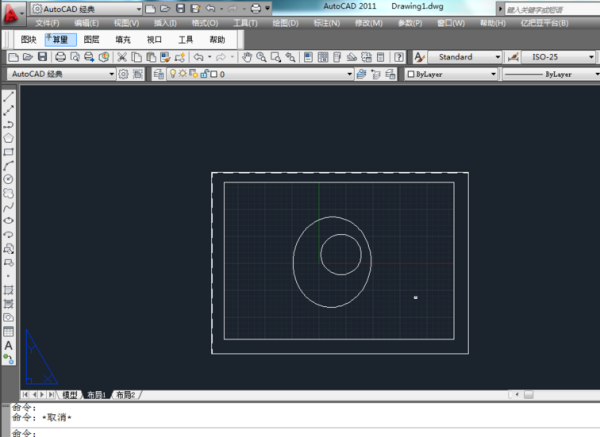Click the Match Properties icon

pos(165,57)
